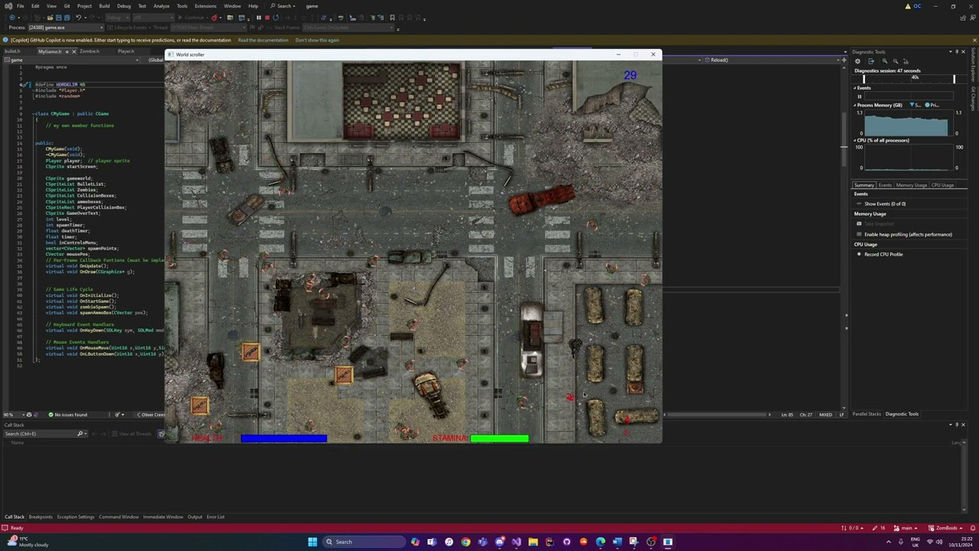This screenshot has height=551, width=979.
Task: Collapse the Process Memory graph section
Action: click(855, 105)
